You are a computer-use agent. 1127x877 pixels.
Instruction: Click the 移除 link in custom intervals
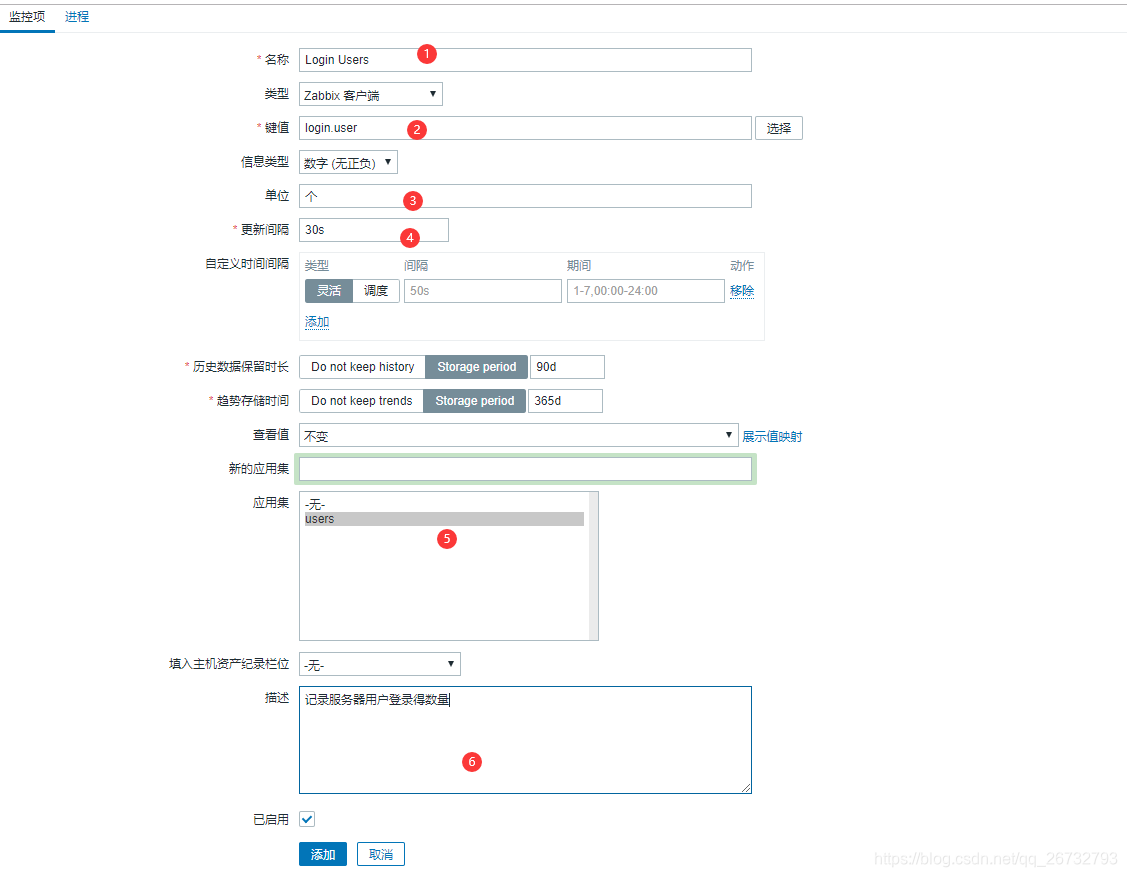point(742,290)
